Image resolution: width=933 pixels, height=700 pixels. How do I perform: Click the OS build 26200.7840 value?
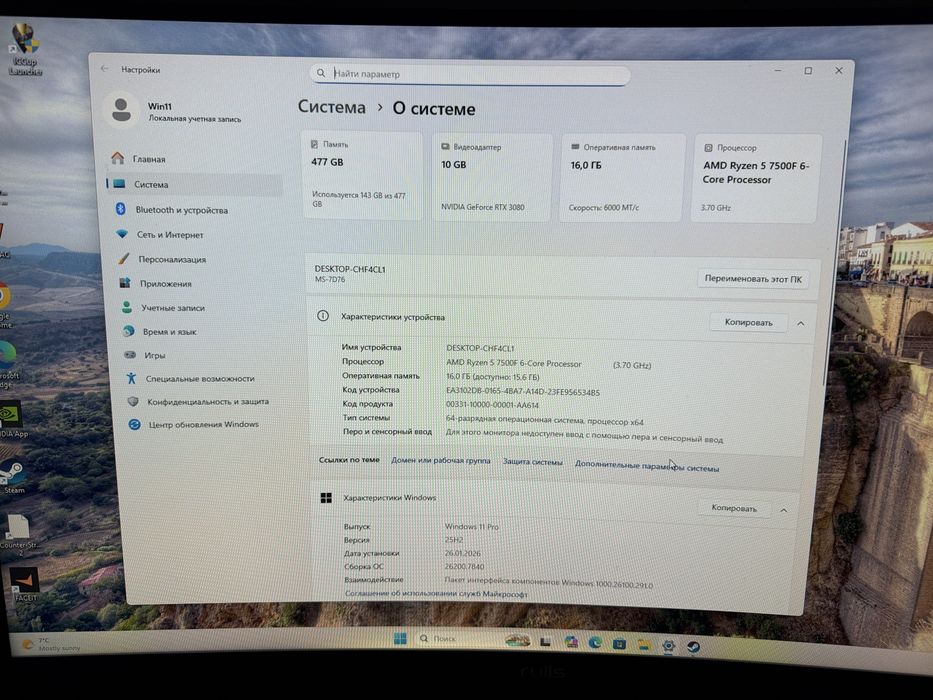(464, 567)
